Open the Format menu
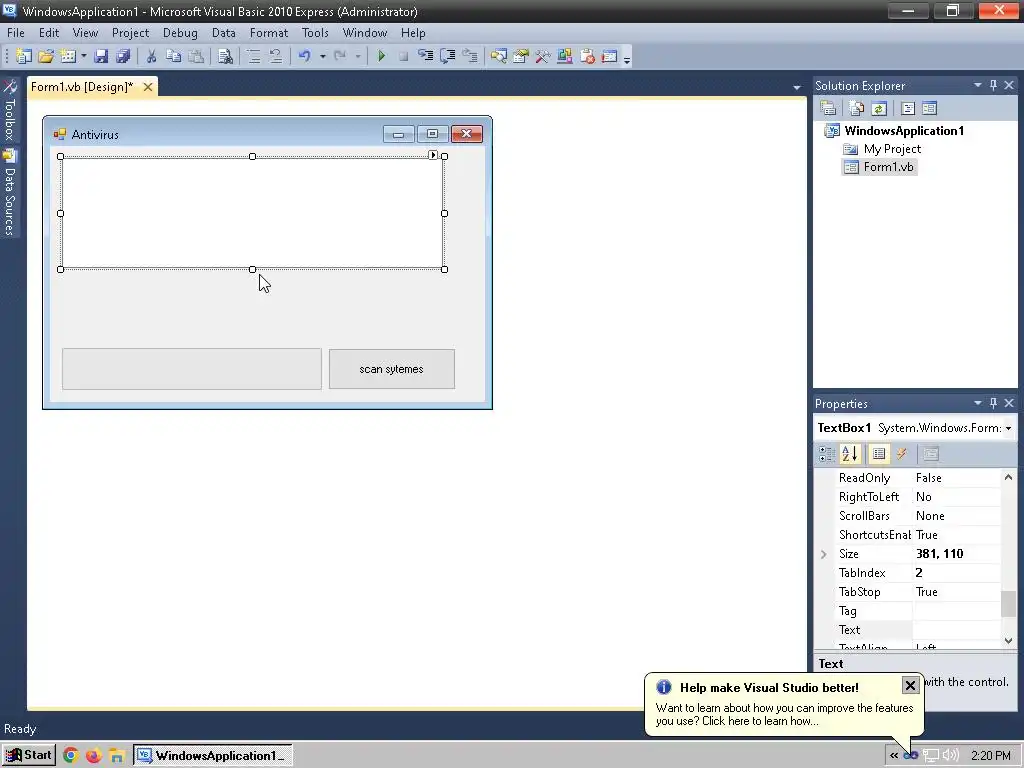 pos(269,33)
